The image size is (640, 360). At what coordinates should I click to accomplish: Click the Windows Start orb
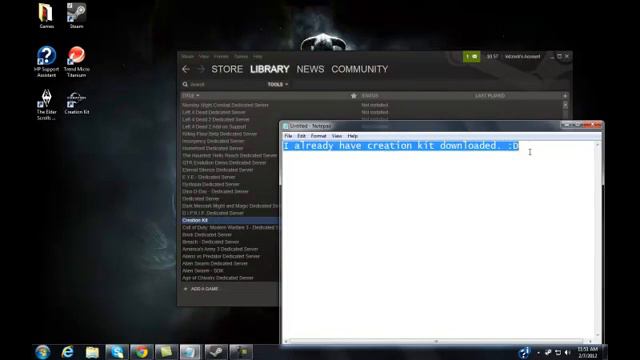tap(43, 352)
